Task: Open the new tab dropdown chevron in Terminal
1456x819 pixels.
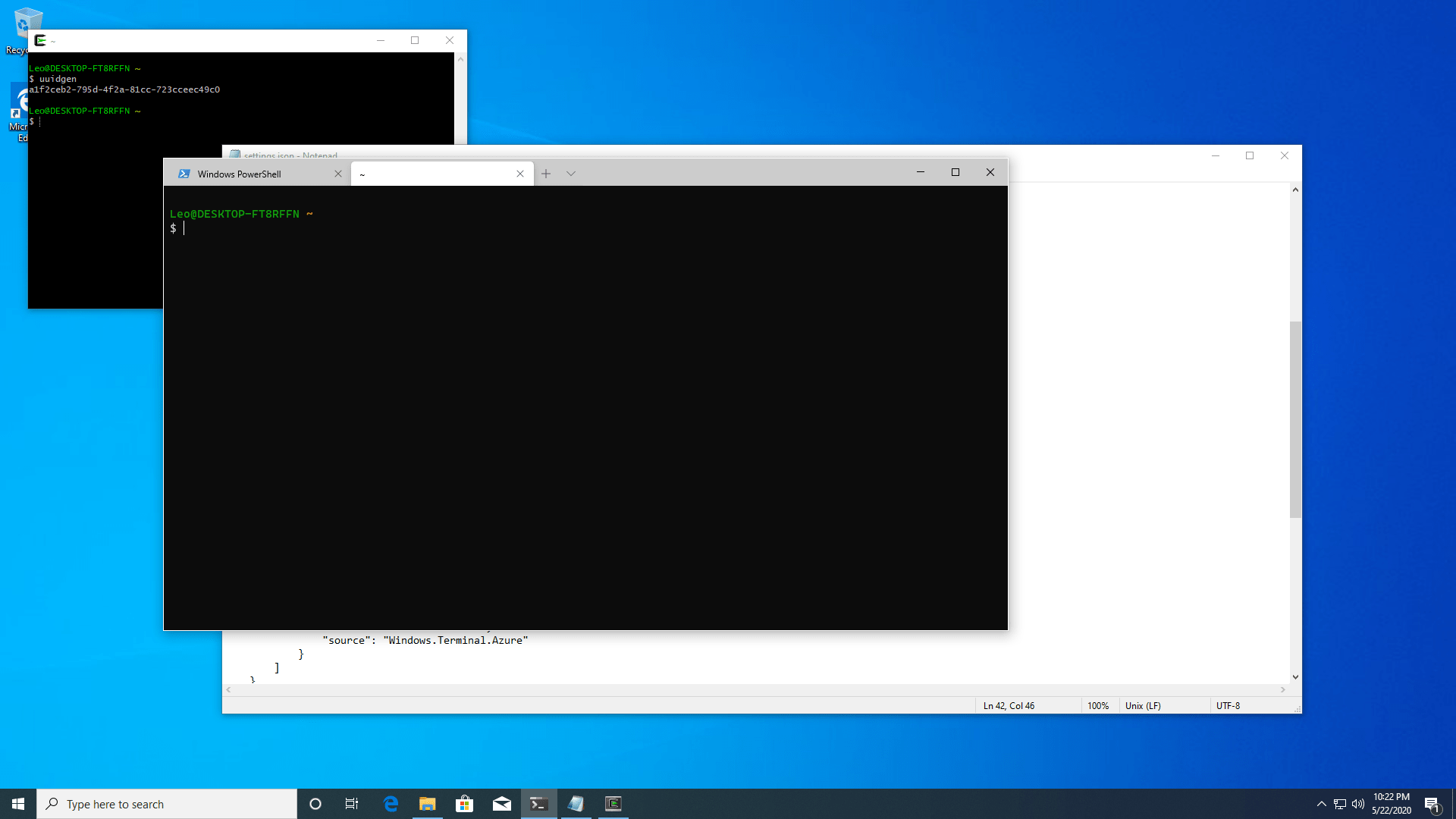Action: (x=571, y=174)
